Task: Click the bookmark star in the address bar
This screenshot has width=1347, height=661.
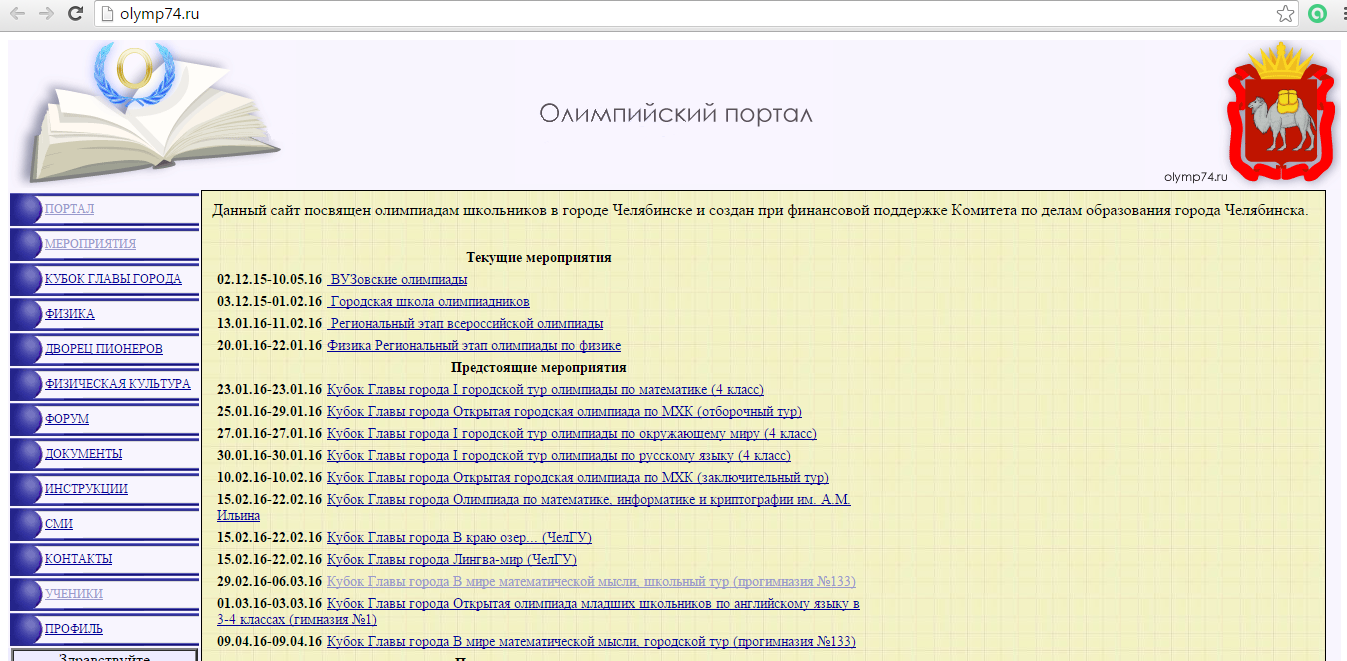Action: (x=1286, y=14)
